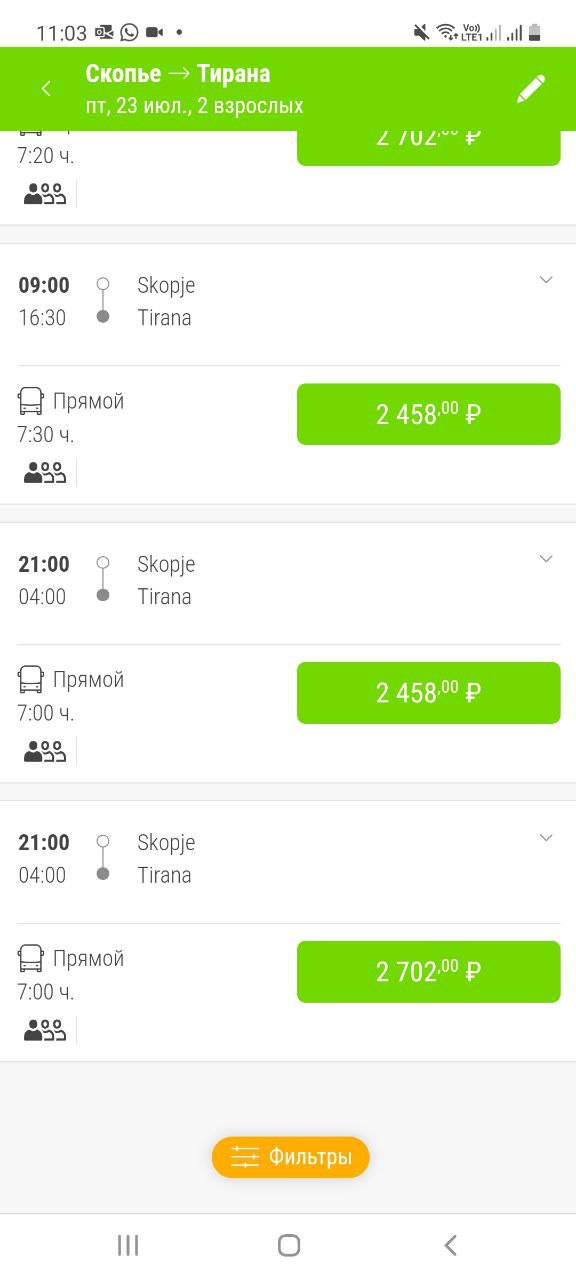Image resolution: width=576 pixels, height=1280 pixels.
Task: Select the 09:00 trip for 2 458 ₽
Action: (429, 414)
